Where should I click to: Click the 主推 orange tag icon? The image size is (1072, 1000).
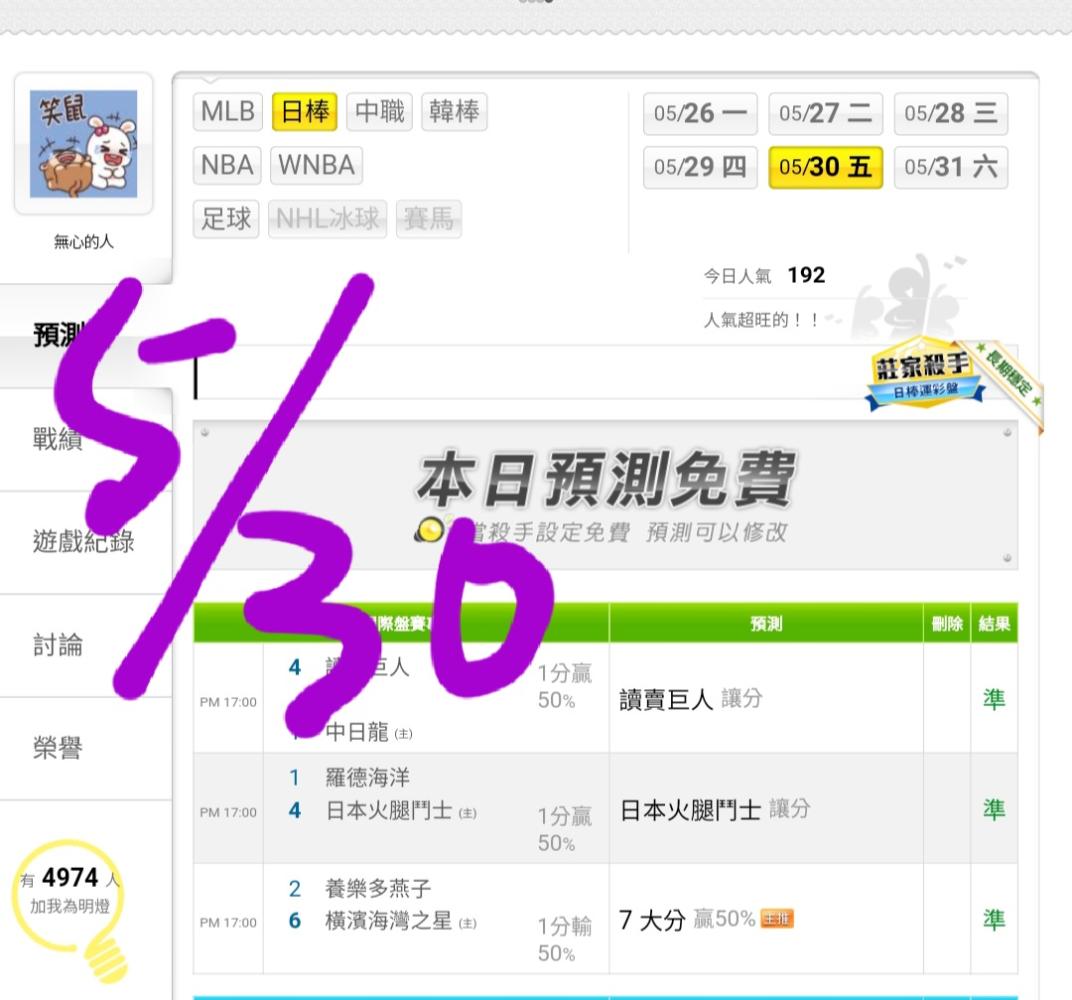[x=777, y=919]
